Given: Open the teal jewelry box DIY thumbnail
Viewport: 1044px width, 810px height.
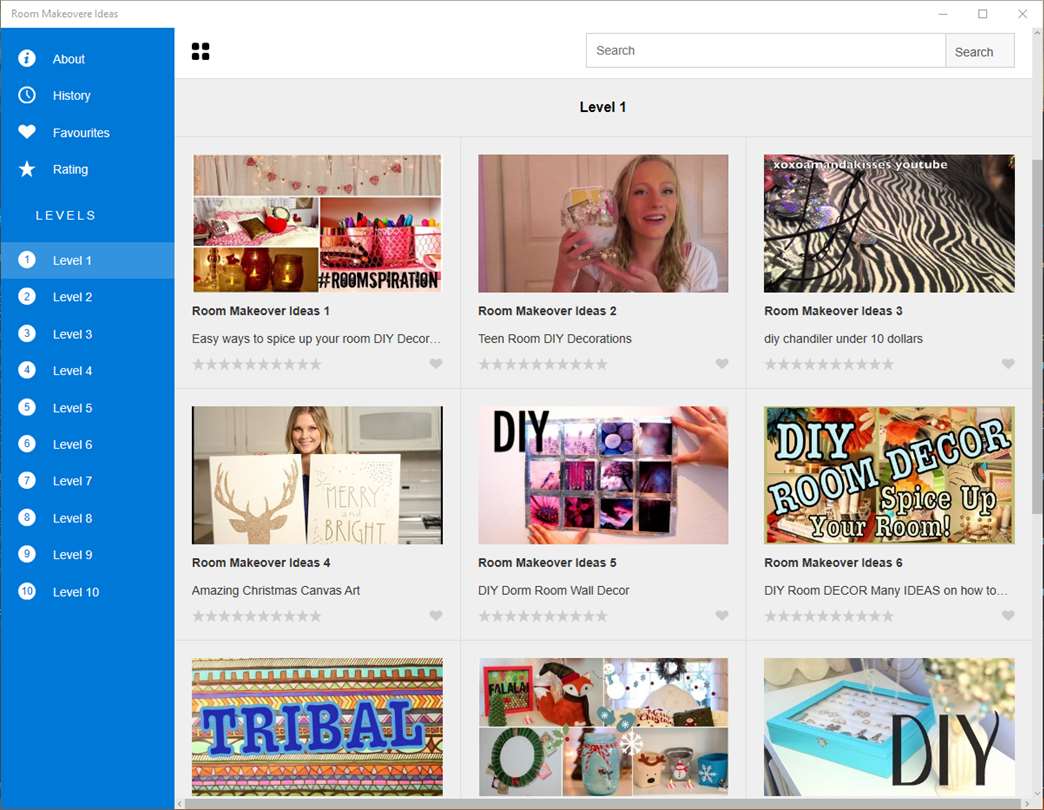Looking at the screenshot, I should coord(890,727).
